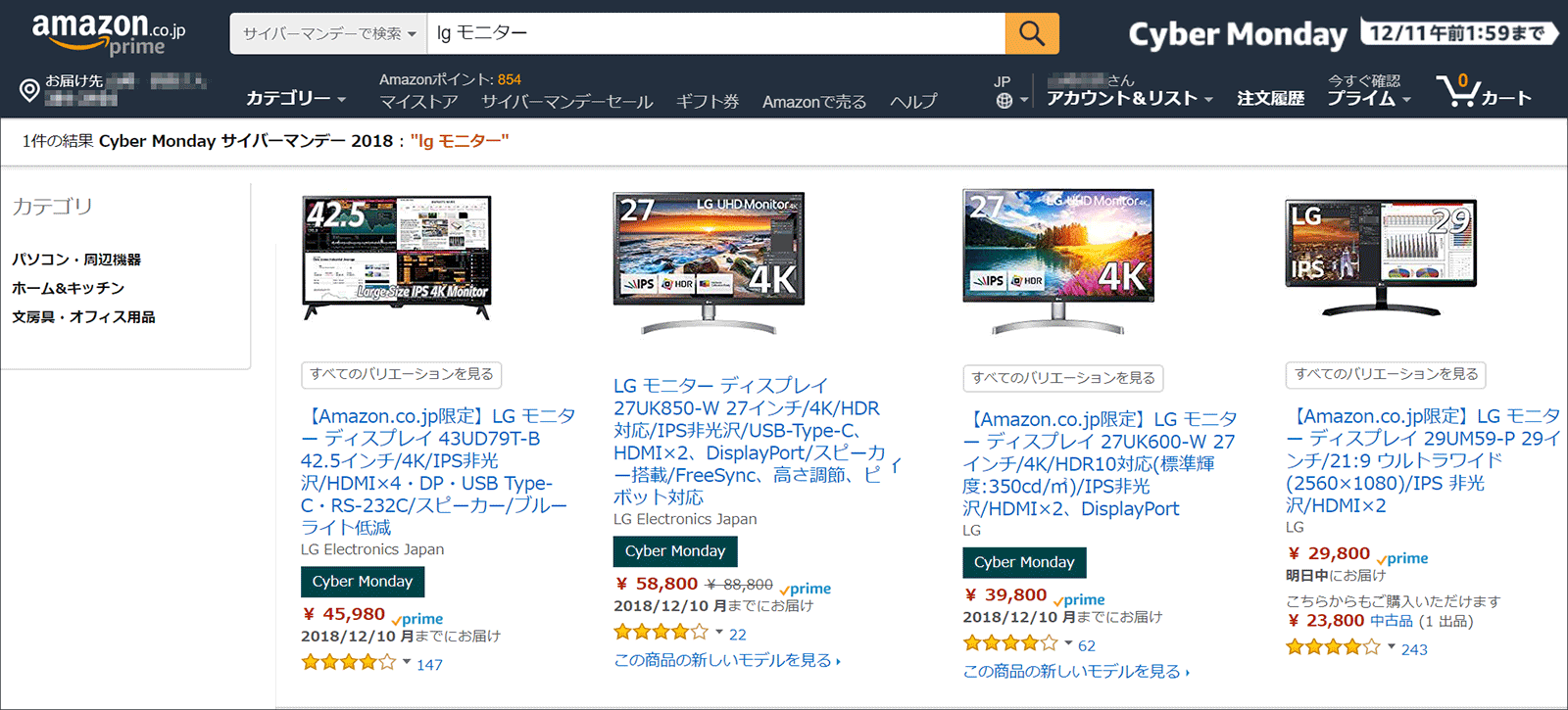Expand the カテゴリー dropdown menu
1568x710 pixels.
[296, 98]
